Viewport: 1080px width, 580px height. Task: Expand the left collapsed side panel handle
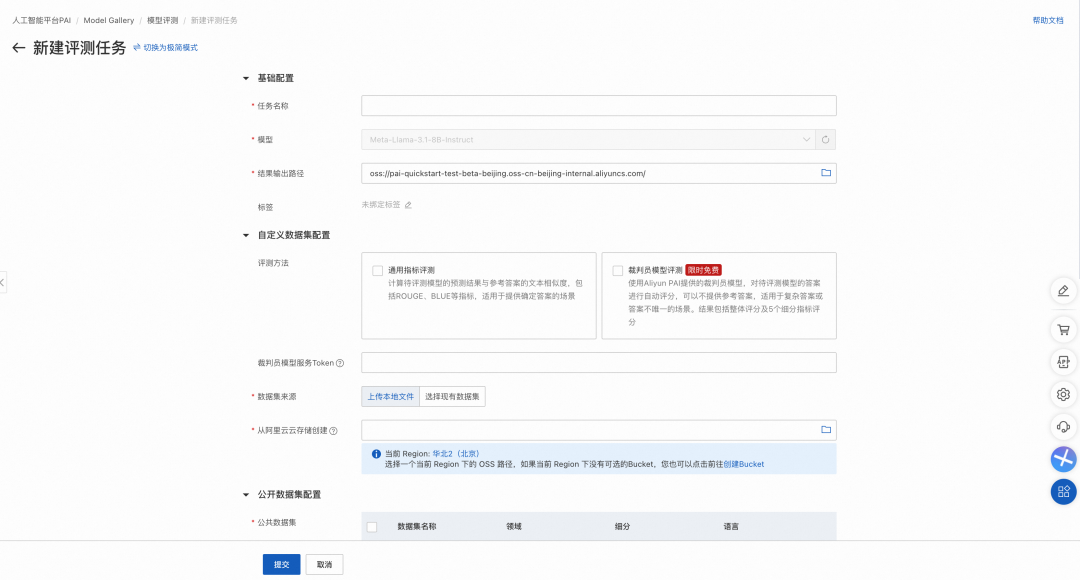point(3,282)
